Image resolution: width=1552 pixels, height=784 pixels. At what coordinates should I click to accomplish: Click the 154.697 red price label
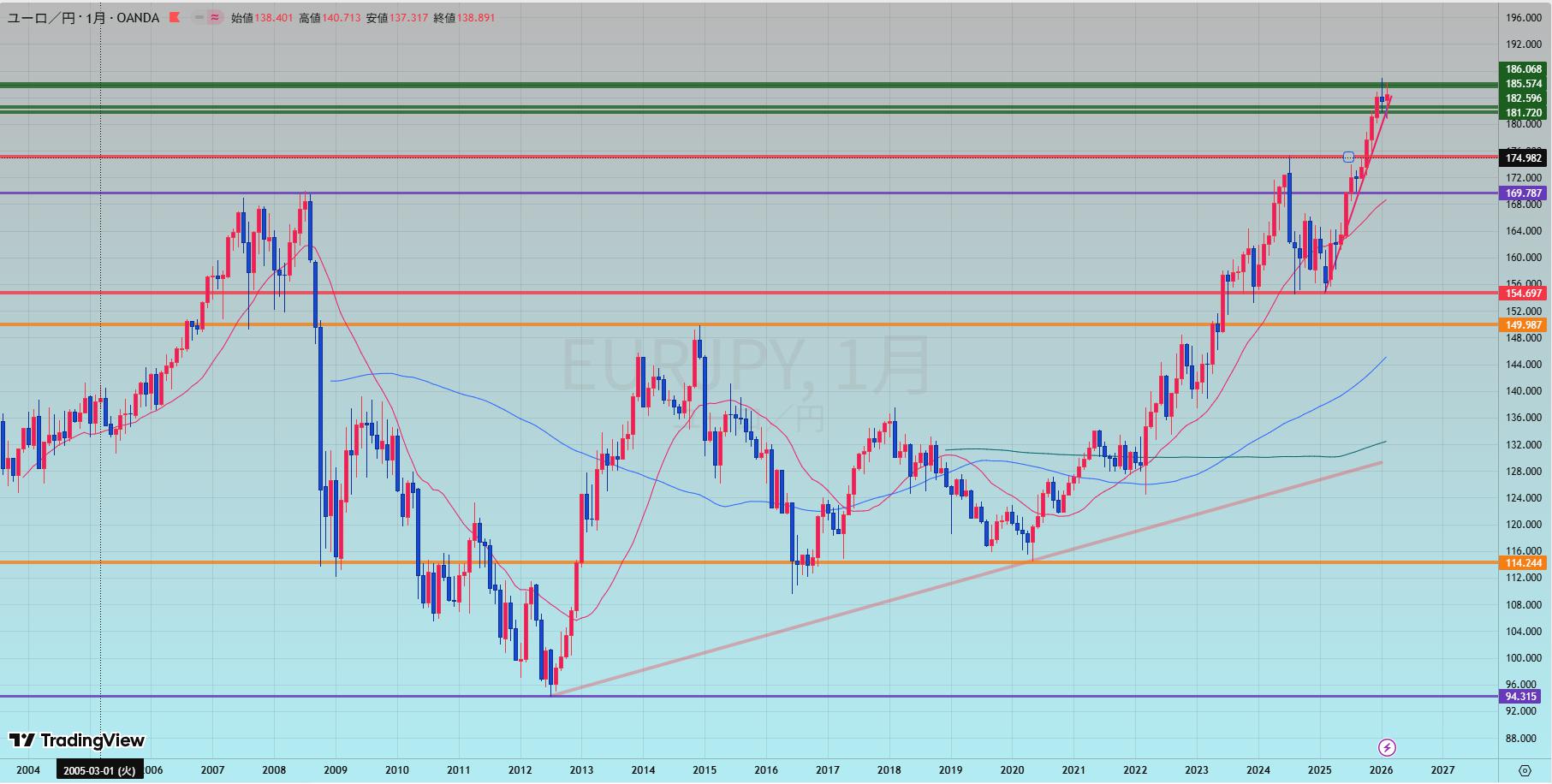click(x=1524, y=294)
